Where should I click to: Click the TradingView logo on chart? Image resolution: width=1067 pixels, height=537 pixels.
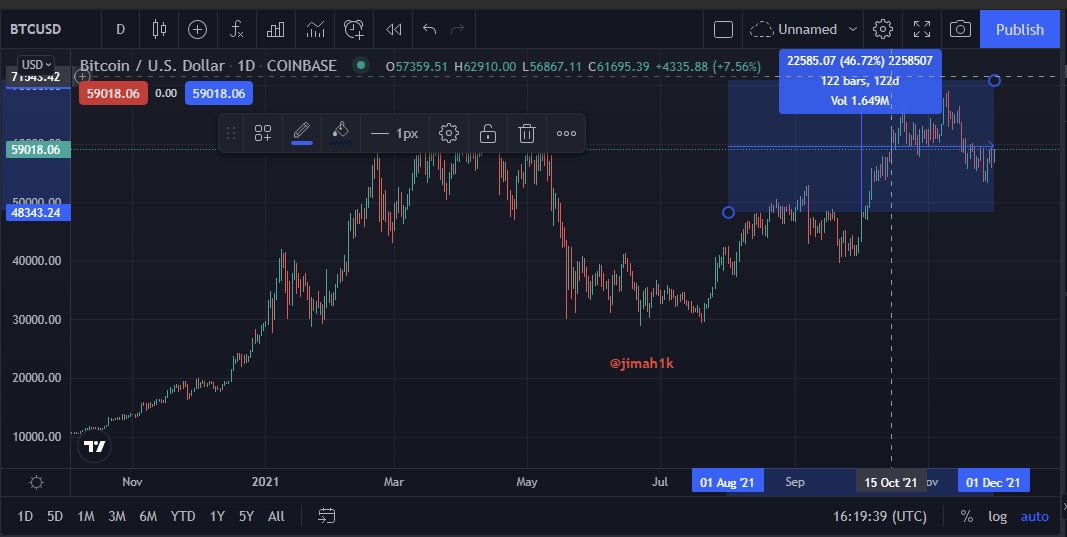pos(95,446)
